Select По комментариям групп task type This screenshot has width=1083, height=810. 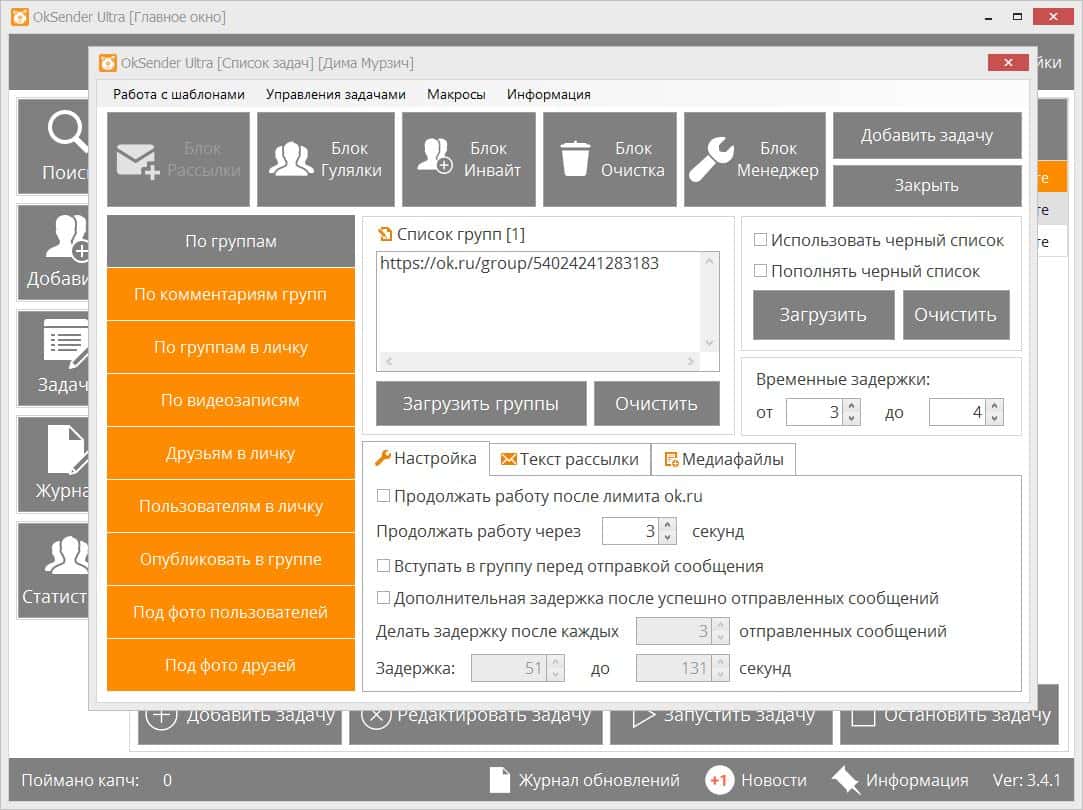[x=231, y=294]
